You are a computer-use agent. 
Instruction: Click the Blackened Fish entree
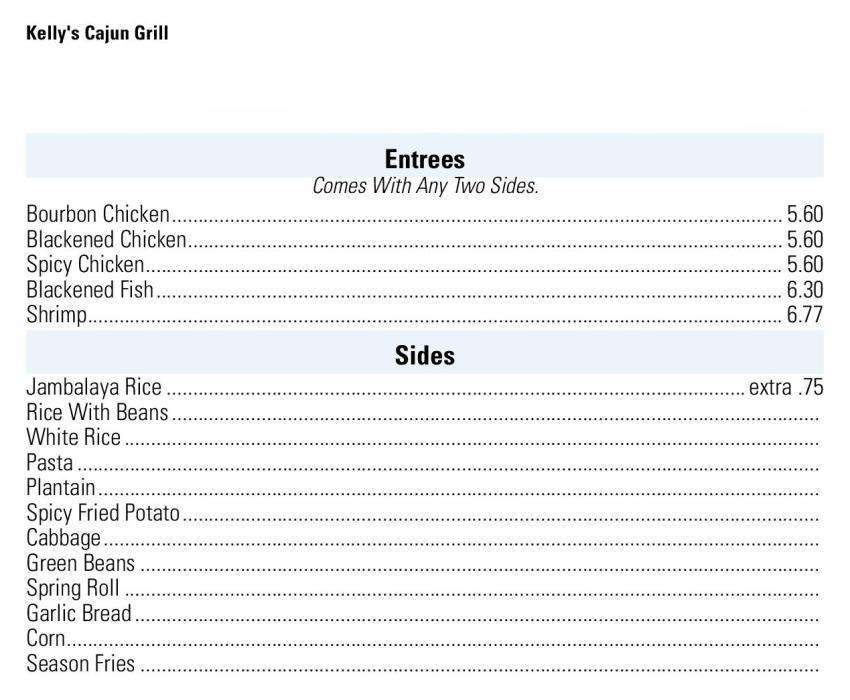point(90,289)
